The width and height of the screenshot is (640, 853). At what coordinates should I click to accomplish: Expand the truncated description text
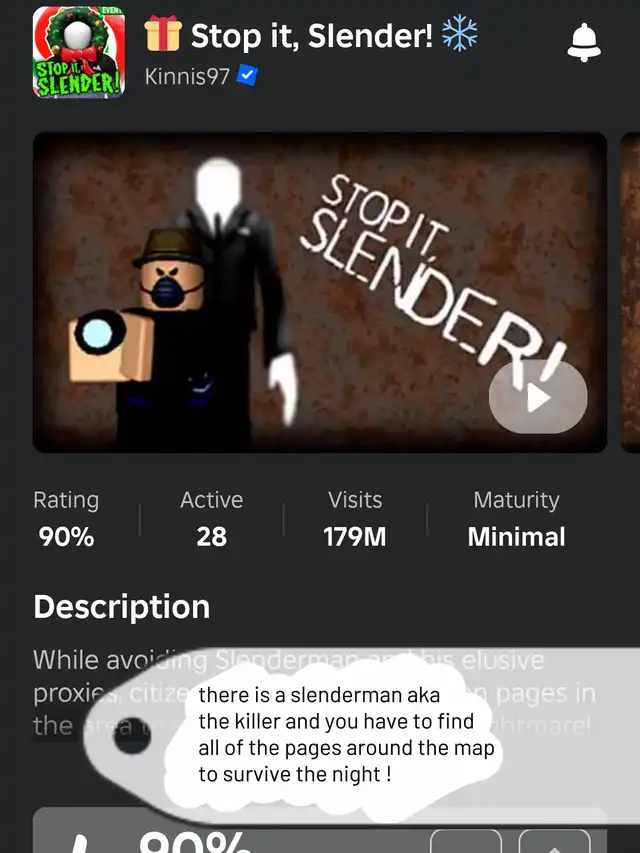[315, 693]
